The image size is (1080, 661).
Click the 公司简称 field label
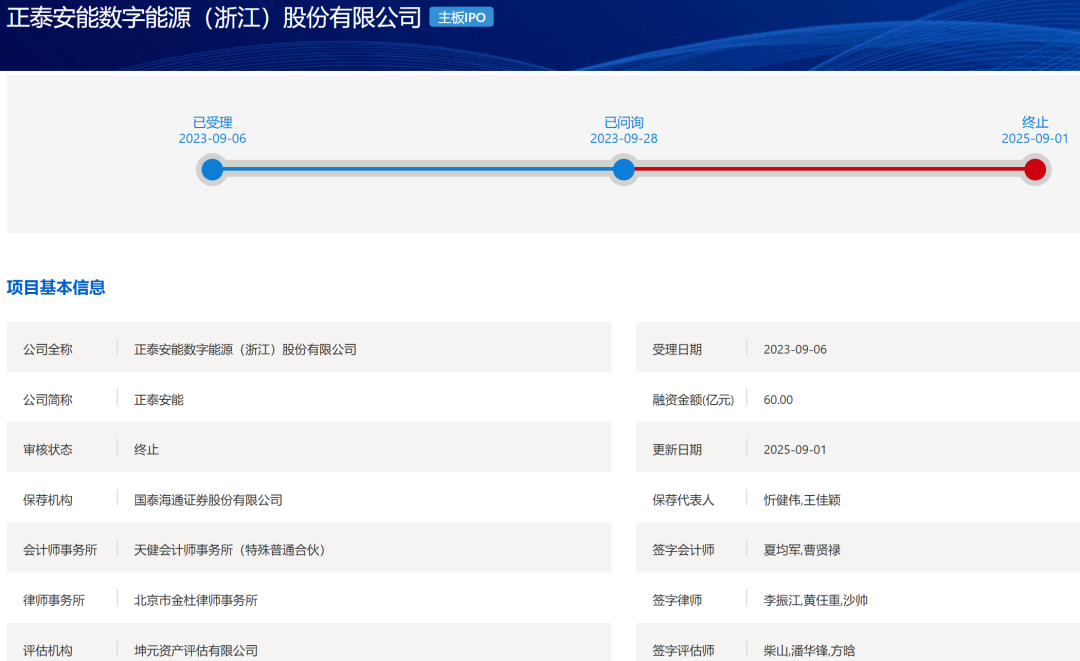pyautogui.click(x=48, y=399)
